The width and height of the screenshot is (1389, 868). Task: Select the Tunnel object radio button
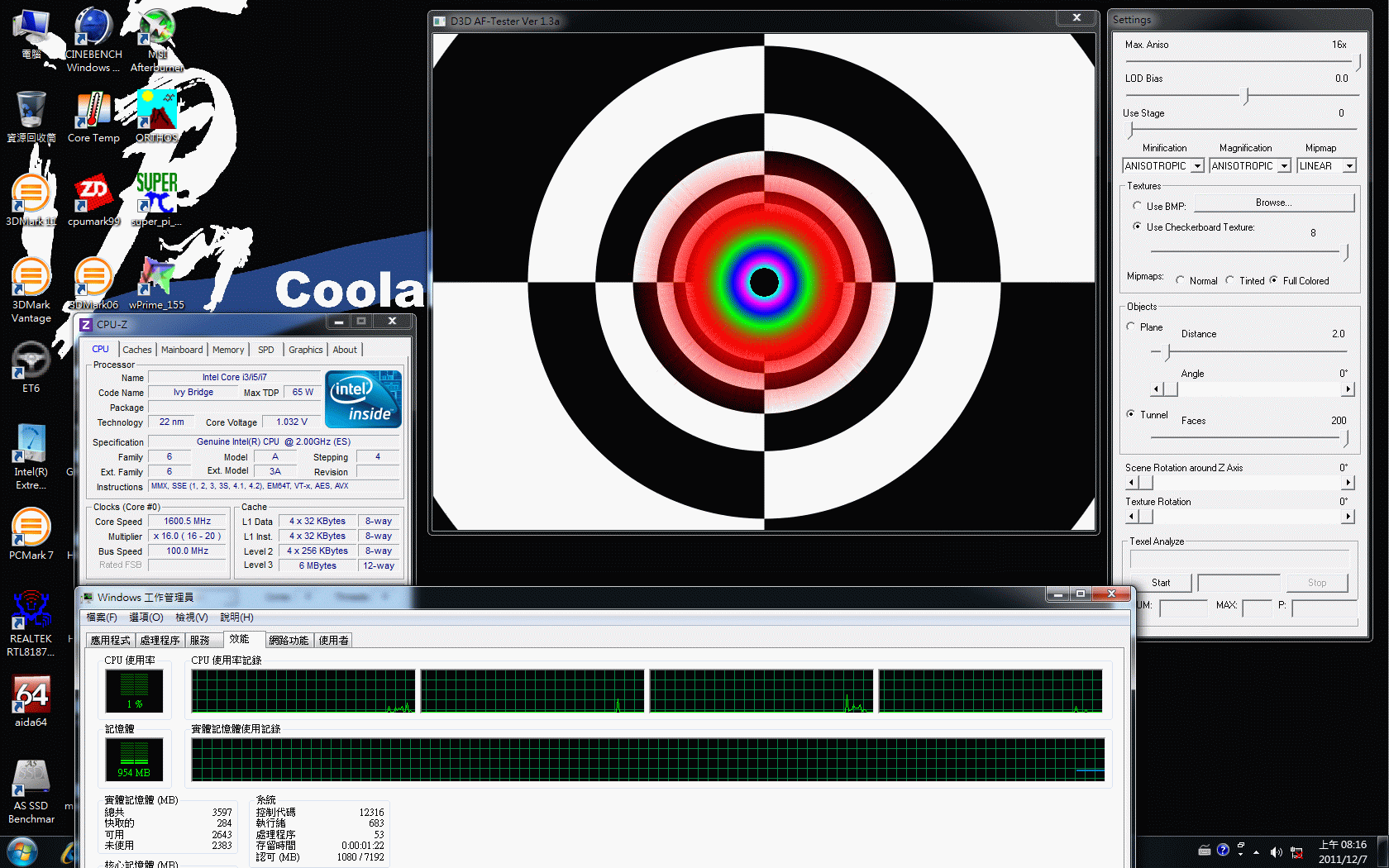point(1130,414)
